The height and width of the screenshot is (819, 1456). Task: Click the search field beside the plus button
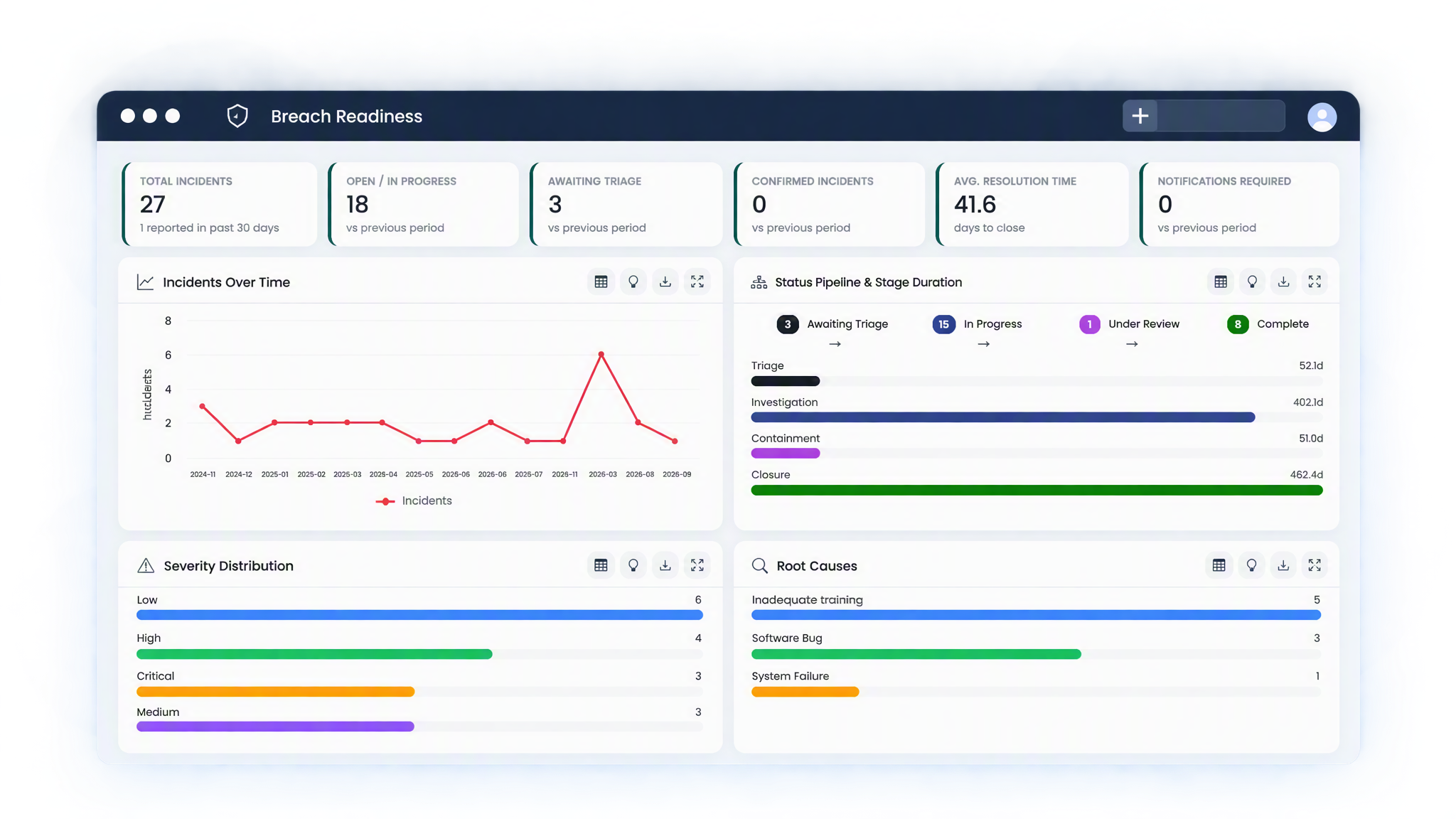pyautogui.click(x=1221, y=116)
